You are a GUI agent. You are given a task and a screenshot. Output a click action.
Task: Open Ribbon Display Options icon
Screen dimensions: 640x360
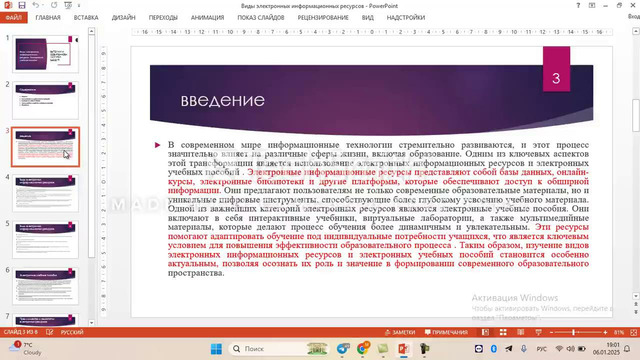(591, 5)
